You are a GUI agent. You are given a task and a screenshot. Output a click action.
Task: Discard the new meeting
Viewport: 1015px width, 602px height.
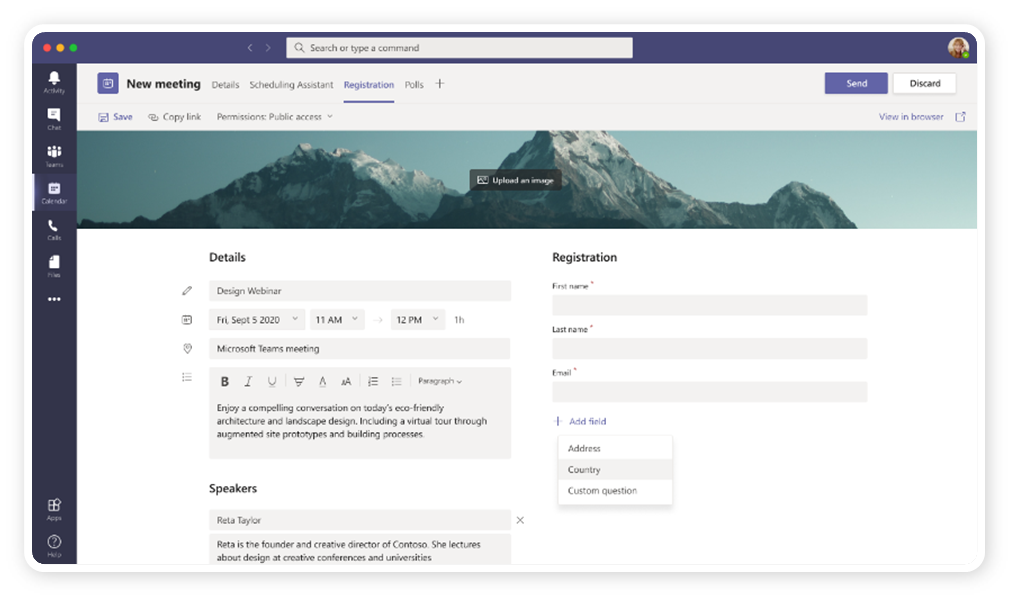[x=924, y=84]
